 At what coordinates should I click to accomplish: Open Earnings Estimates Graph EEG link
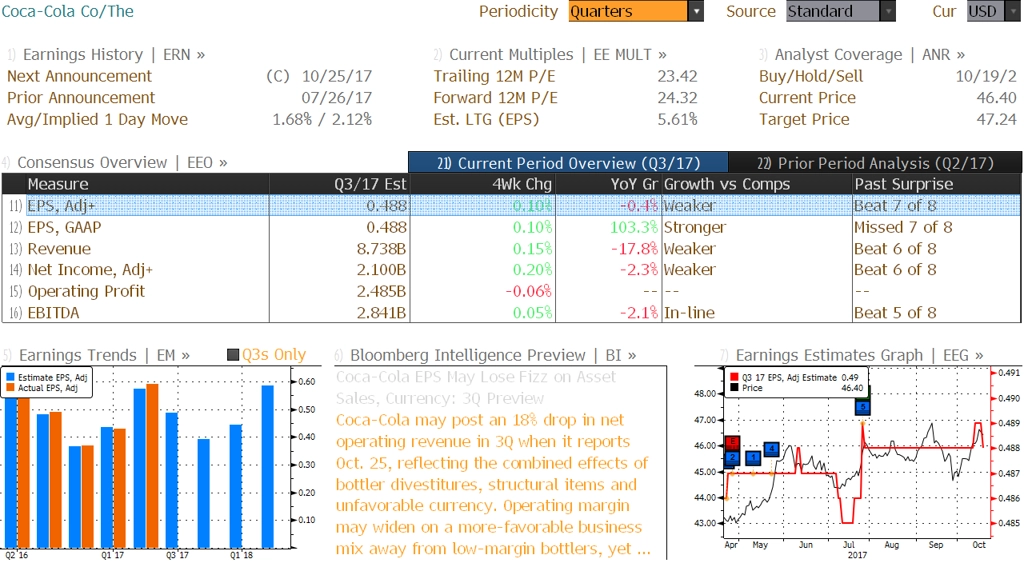[x=859, y=355]
